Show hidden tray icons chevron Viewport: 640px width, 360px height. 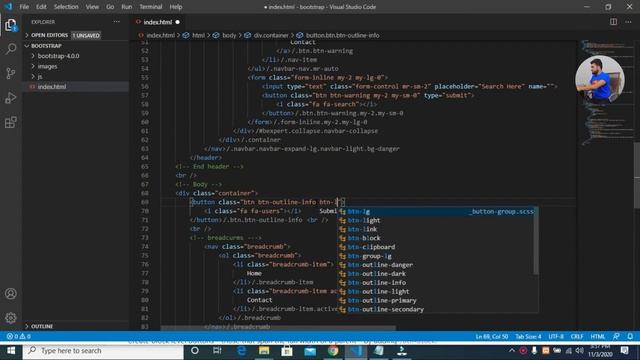[x=512, y=351]
